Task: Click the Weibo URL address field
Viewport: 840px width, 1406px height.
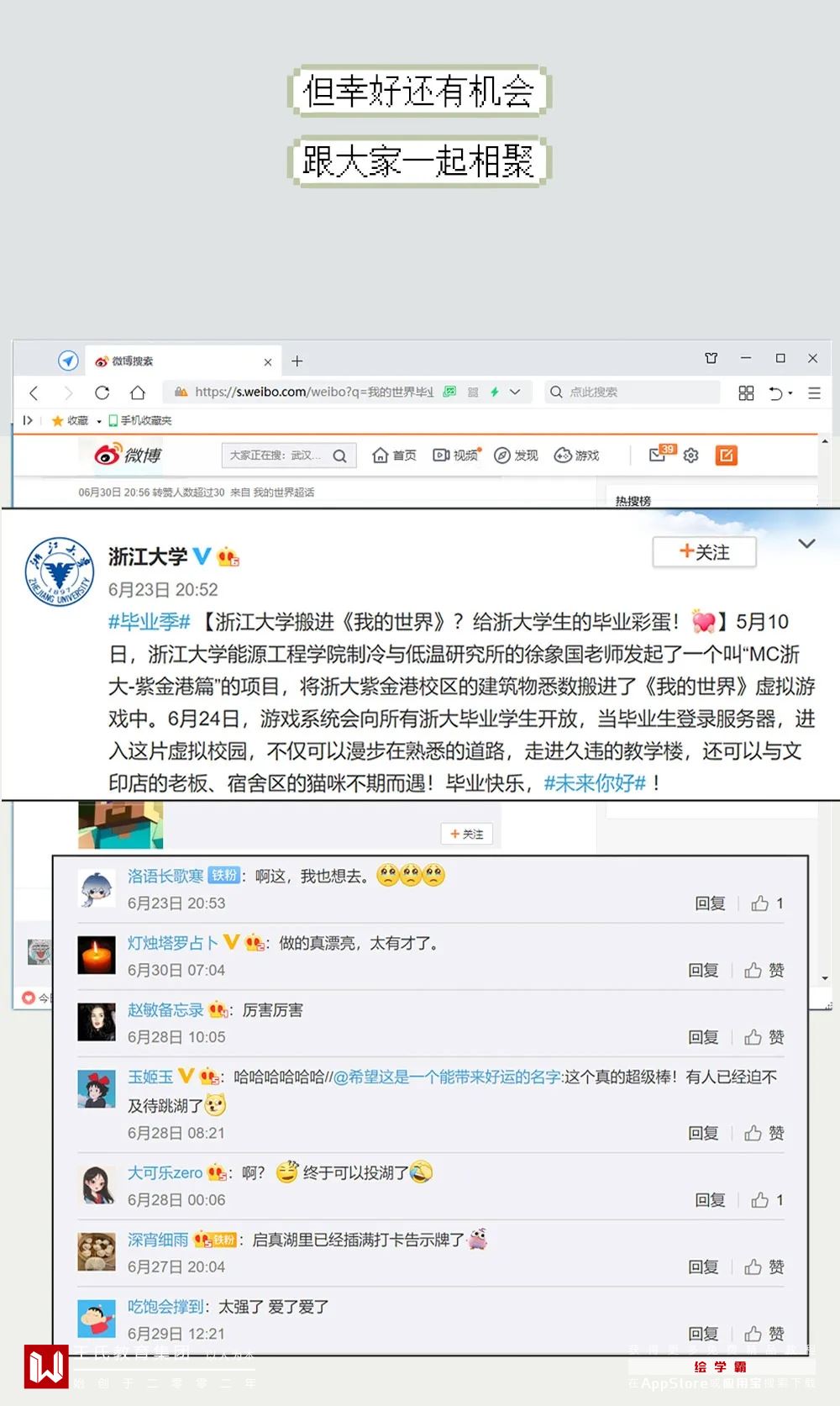Action: pyautogui.click(x=312, y=392)
